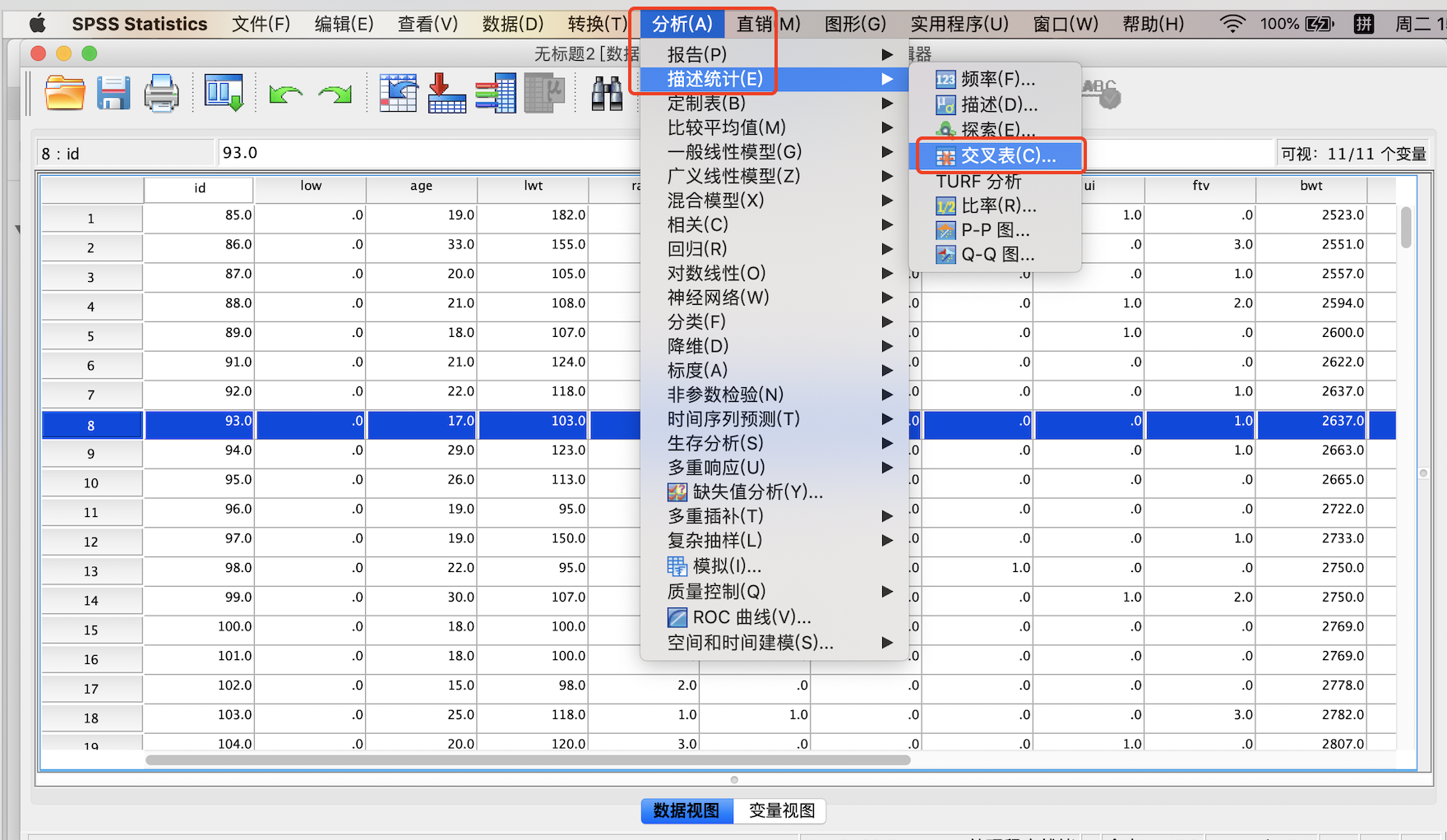1447x840 pixels.
Task: Switch to the 数据视图 tab
Action: coord(687,810)
